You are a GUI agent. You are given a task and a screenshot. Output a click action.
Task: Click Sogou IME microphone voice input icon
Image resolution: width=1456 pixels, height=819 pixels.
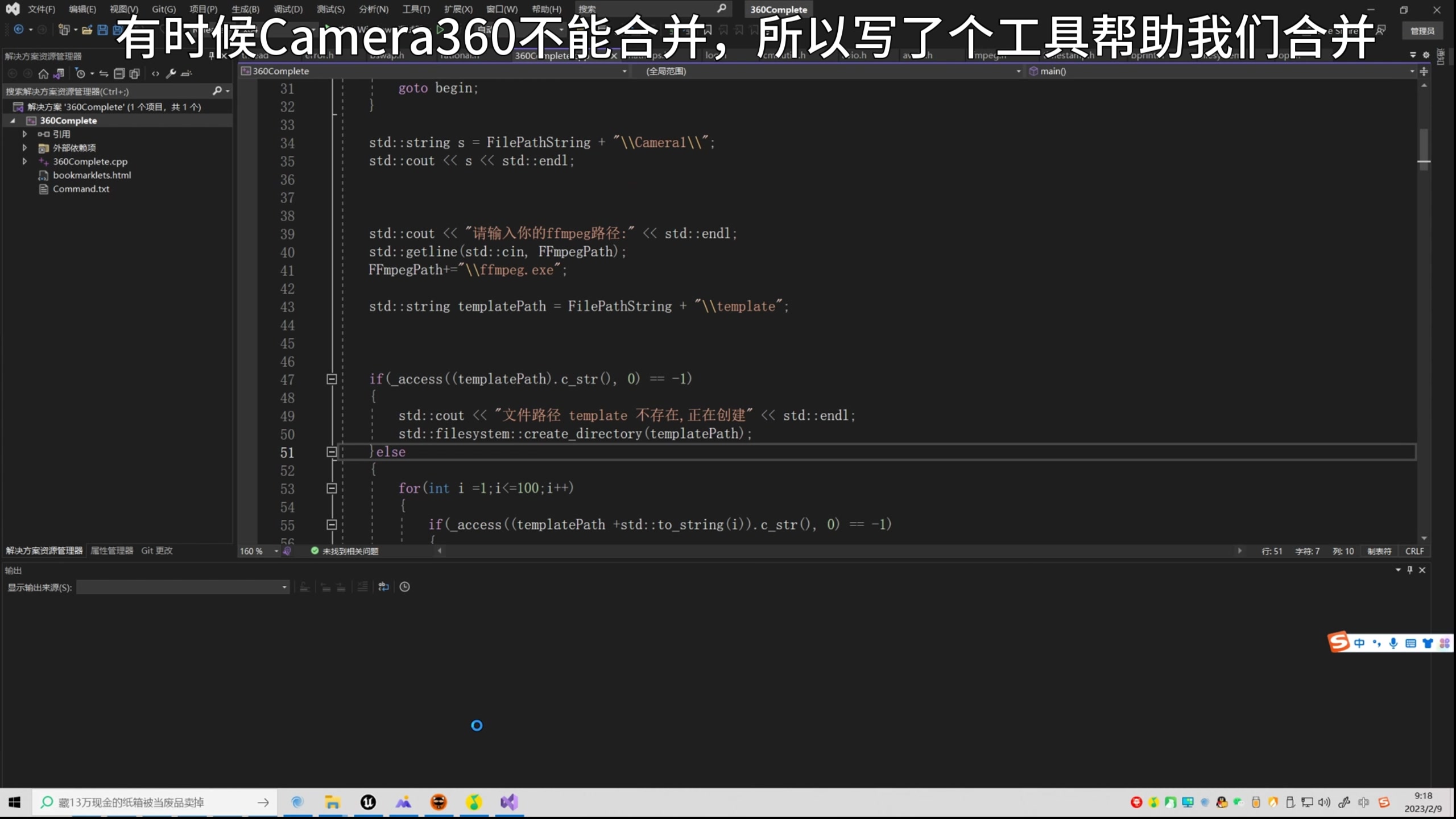pos(1393,643)
